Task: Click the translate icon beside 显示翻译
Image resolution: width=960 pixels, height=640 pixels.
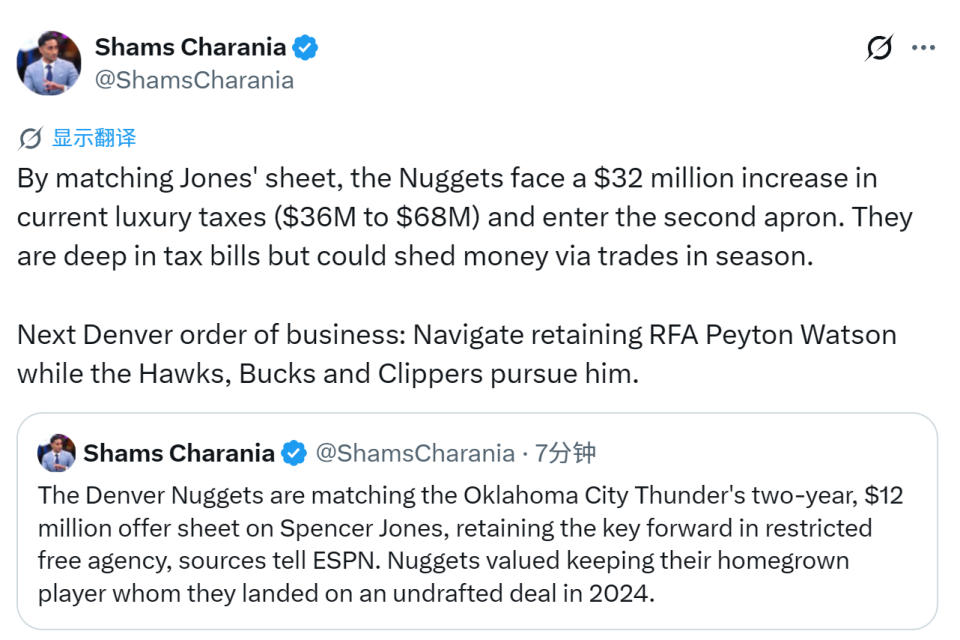Action: (30, 138)
